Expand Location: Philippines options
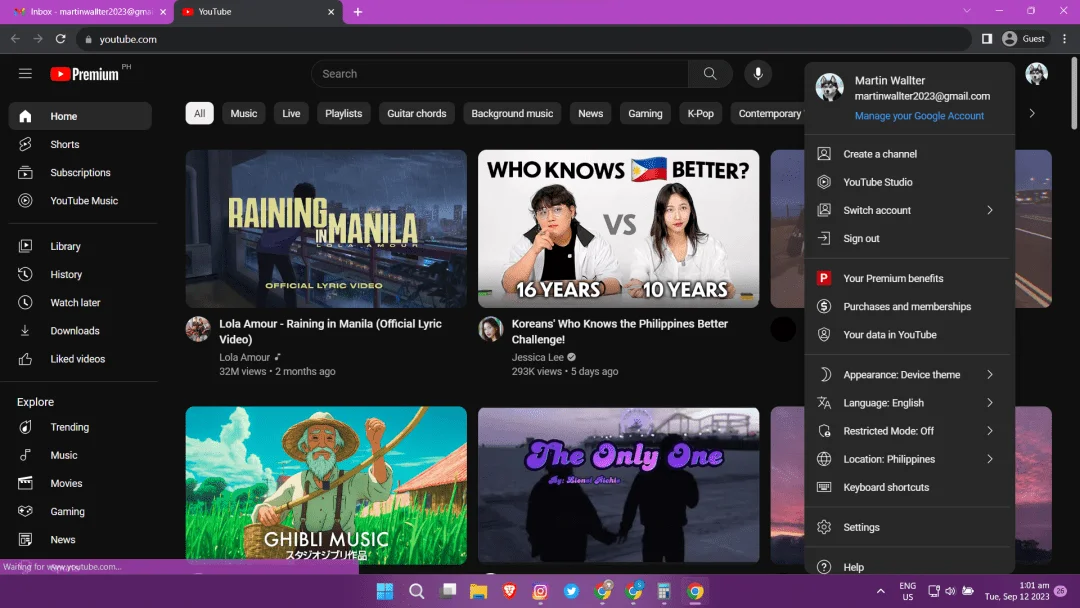The width and height of the screenshot is (1080, 608). (x=909, y=460)
